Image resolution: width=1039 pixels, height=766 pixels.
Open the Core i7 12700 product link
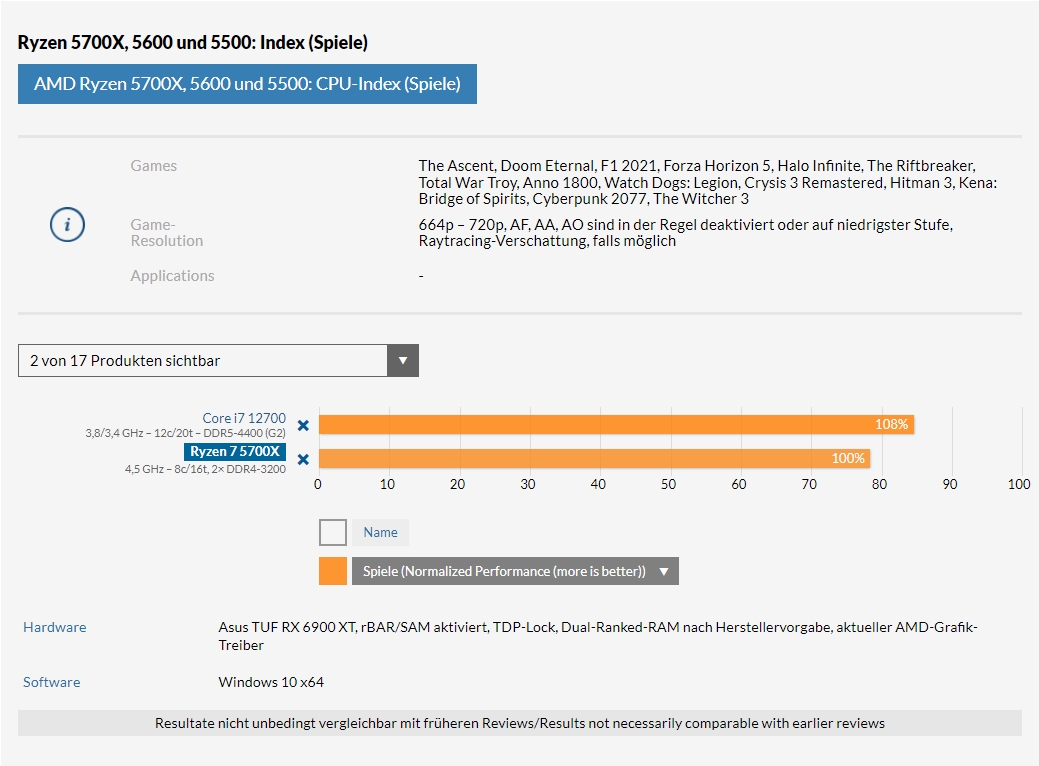244,418
